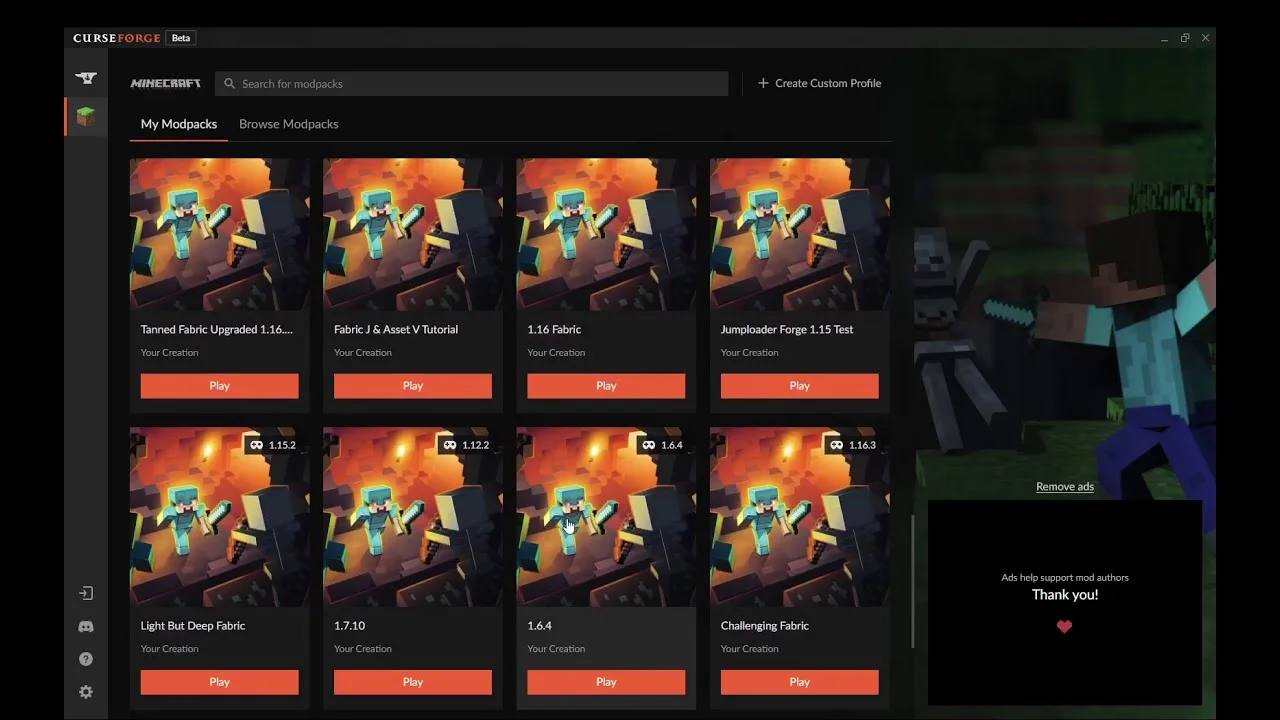Select the Challenging Fabric thumbnail image

click(800, 517)
